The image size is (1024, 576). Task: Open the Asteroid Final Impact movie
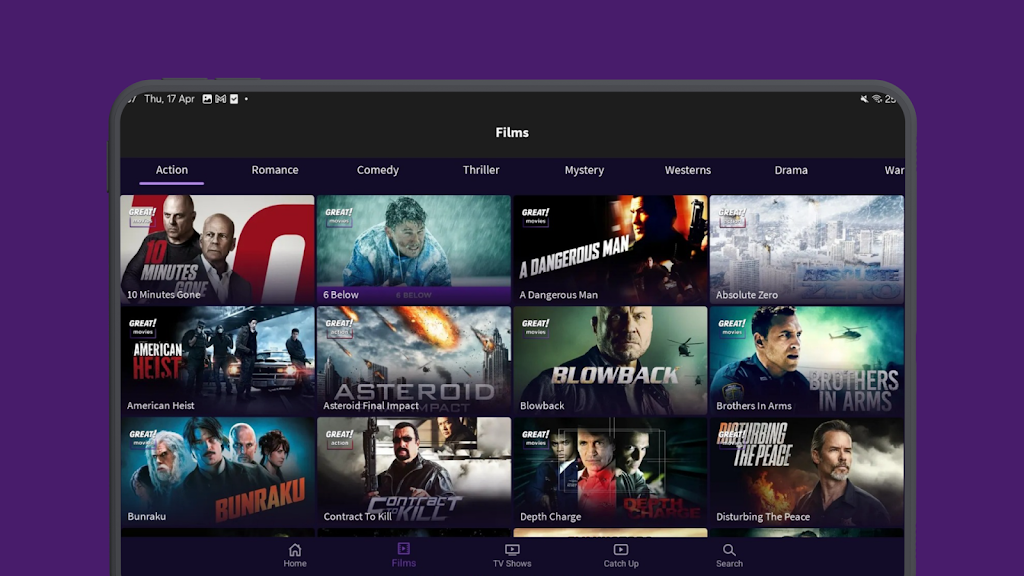coord(414,360)
